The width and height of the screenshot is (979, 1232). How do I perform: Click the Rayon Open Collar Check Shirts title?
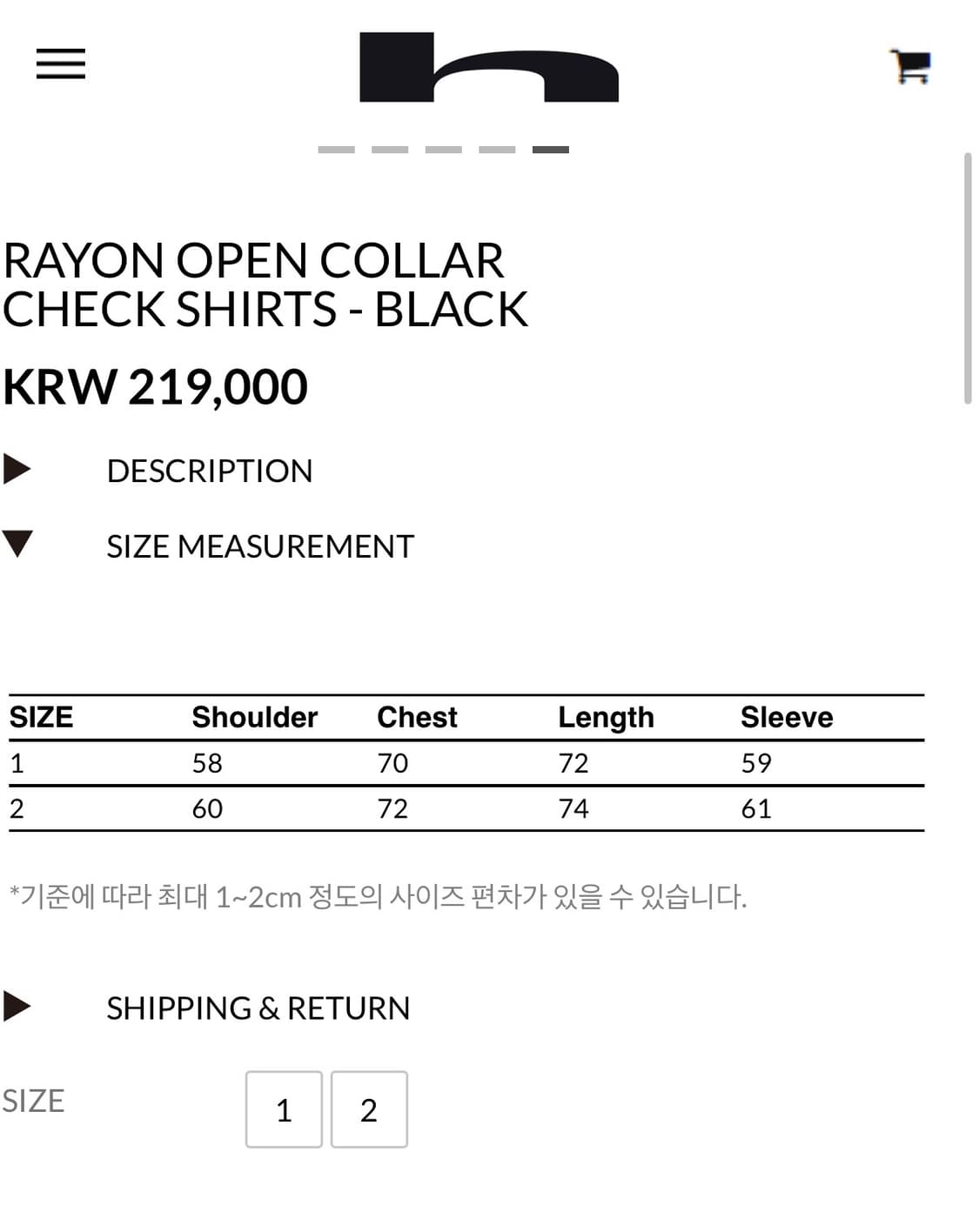tap(265, 285)
